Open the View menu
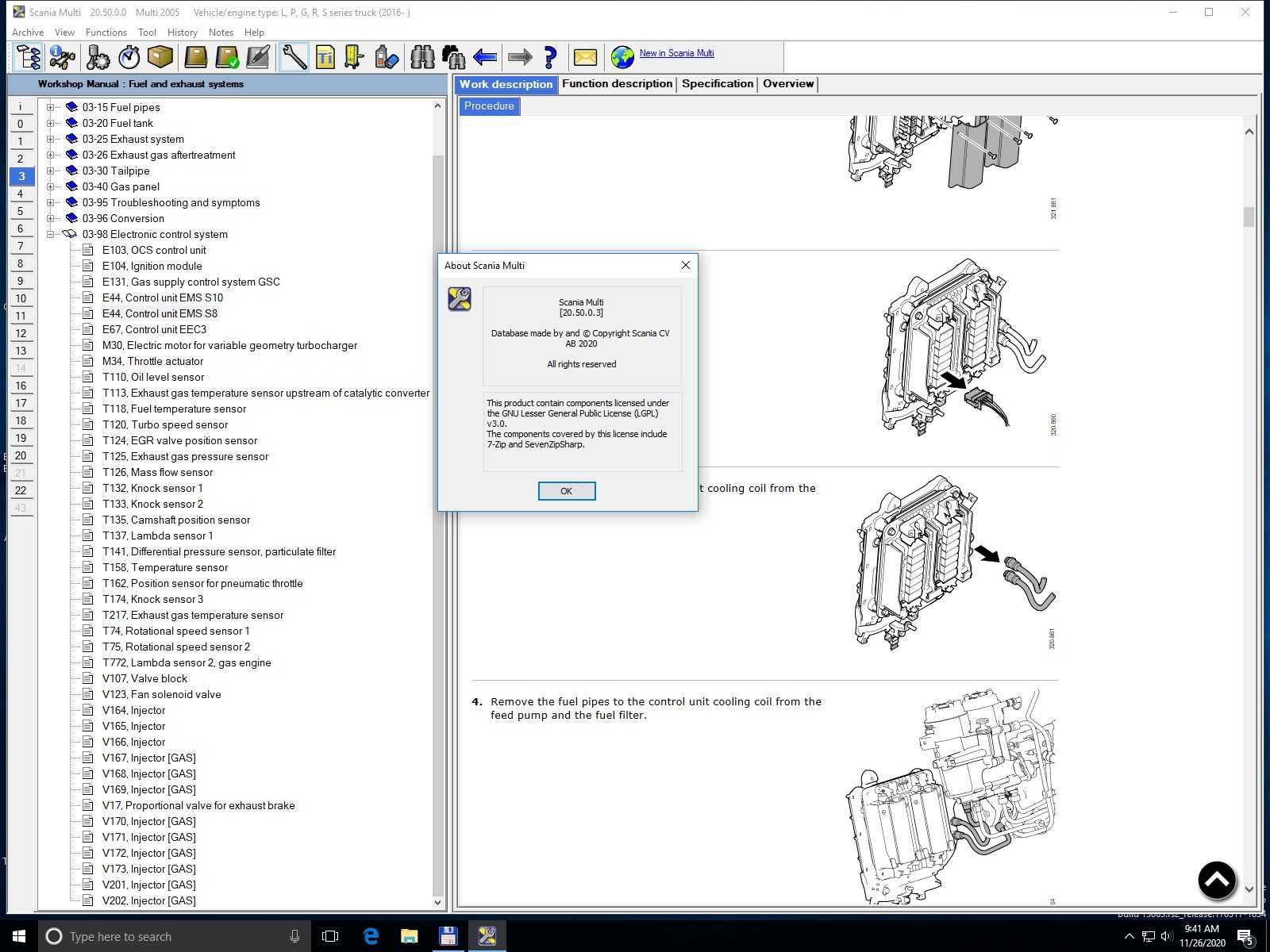The height and width of the screenshot is (952, 1270). coord(64,33)
